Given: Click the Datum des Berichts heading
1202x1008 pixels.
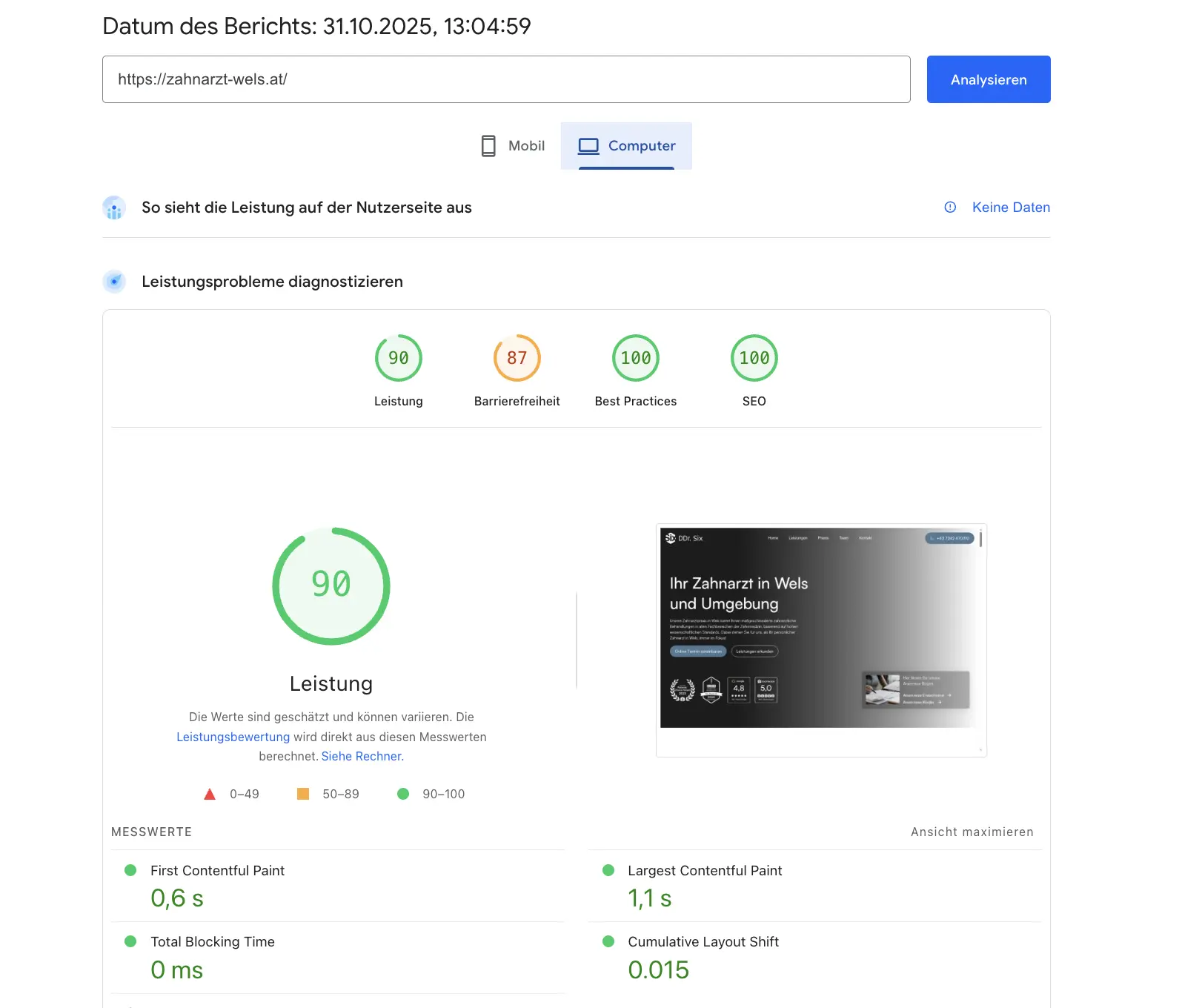Looking at the screenshot, I should pos(316,26).
